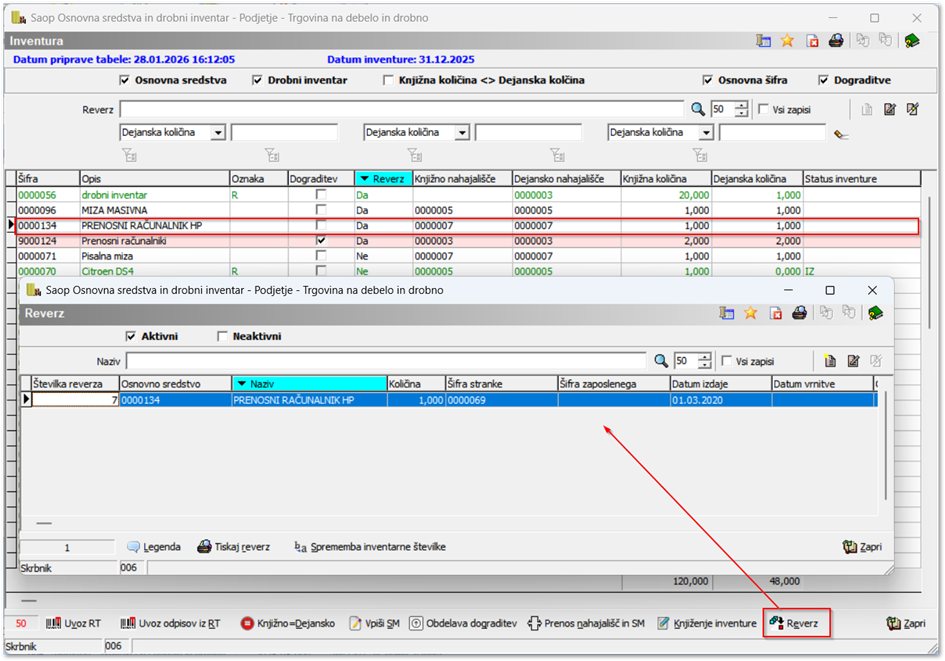Viewport: 945px width, 661px height.
Task: Click the printer icon in Inventura header
Action: point(836,41)
